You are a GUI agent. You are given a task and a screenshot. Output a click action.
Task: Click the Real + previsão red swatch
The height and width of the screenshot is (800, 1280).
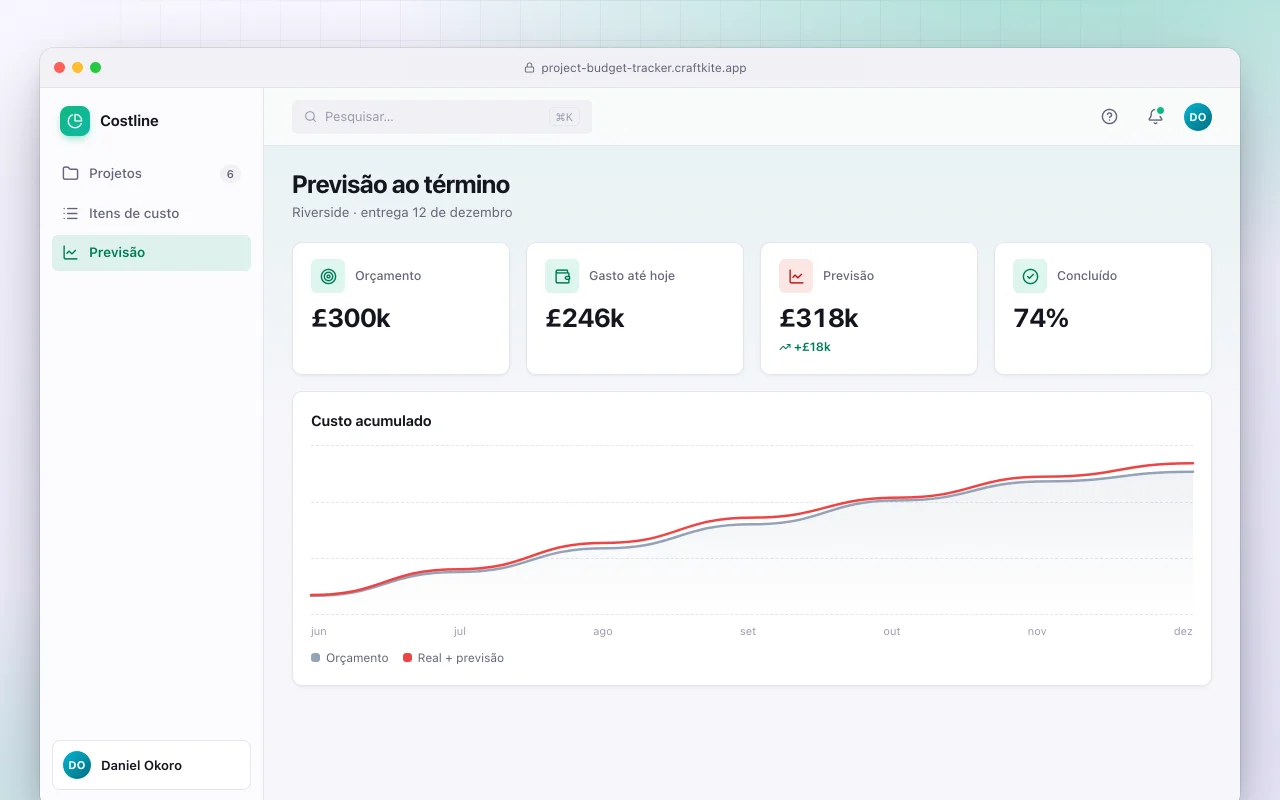pyautogui.click(x=408, y=658)
